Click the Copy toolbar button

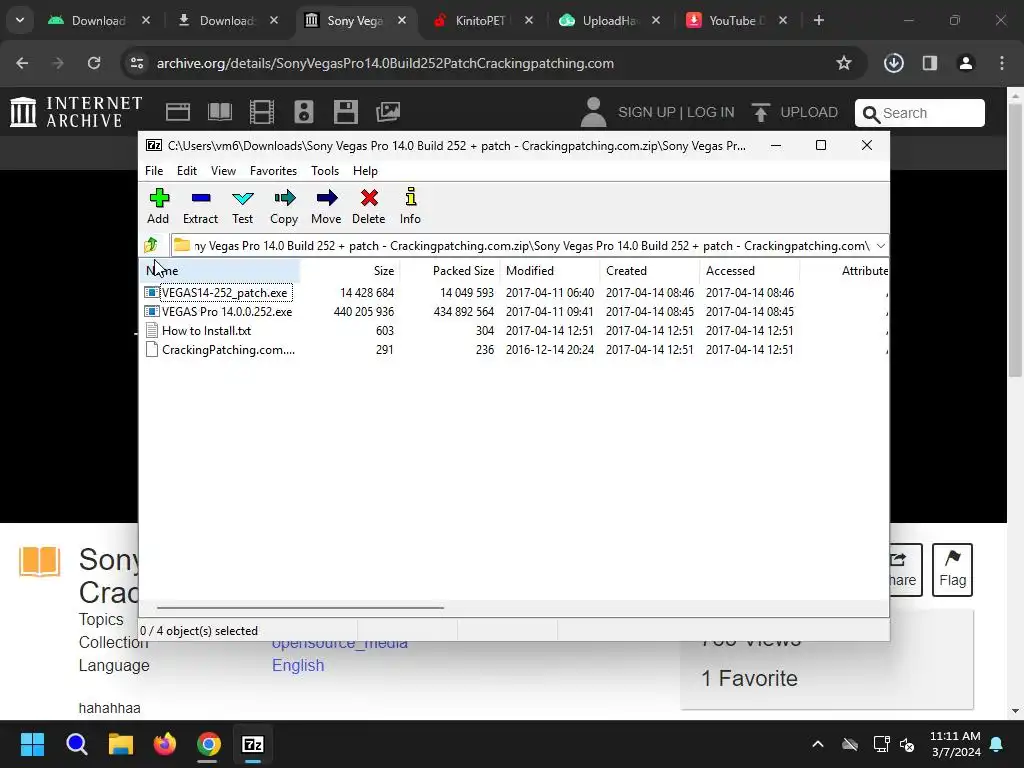284,206
